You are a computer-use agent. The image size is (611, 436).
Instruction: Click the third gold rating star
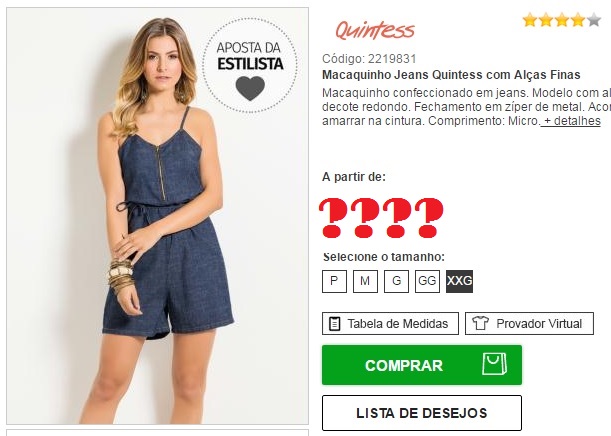point(562,19)
